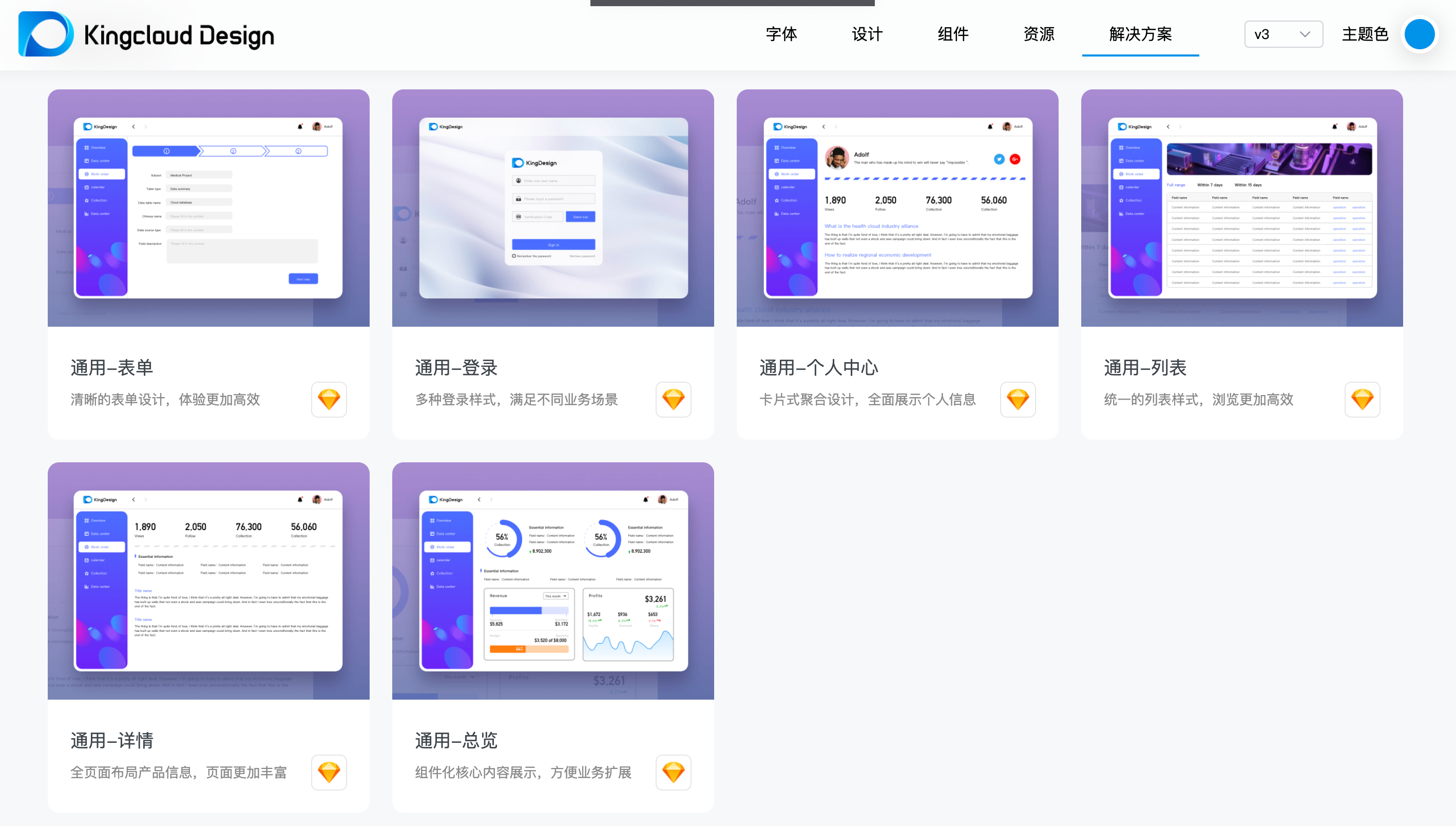1456x826 pixels.
Task: Open the v3 version dropdown
Action: [1283, 34]
